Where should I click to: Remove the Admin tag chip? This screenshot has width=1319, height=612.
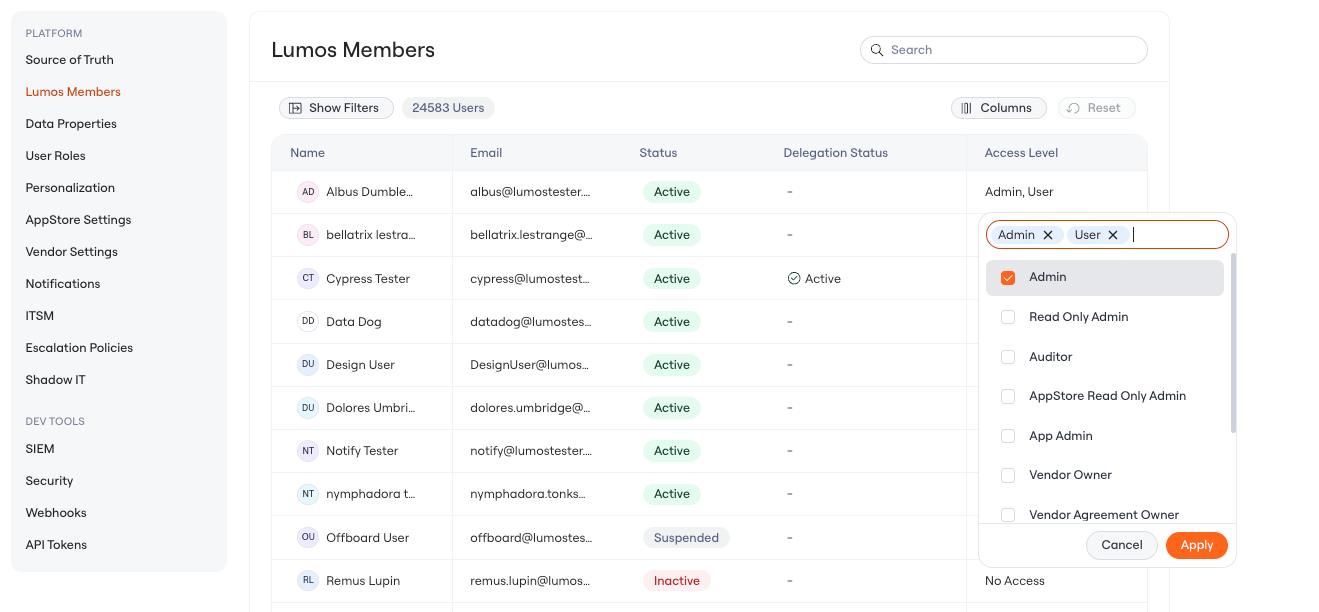coord(1048,235)
